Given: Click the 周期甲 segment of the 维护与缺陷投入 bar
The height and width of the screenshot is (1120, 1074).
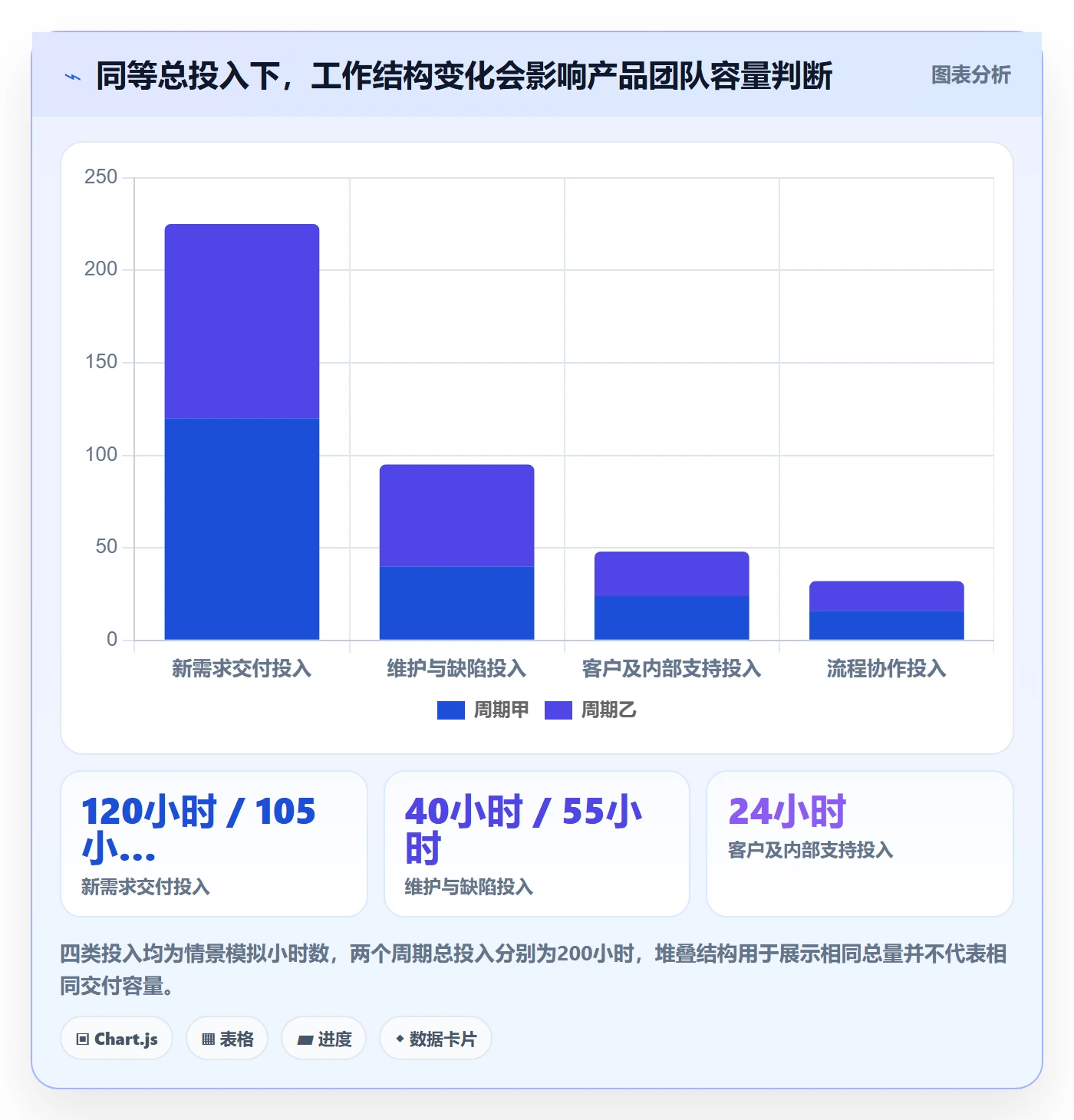Looking at the screenshot, I should (x=456, y=603).
